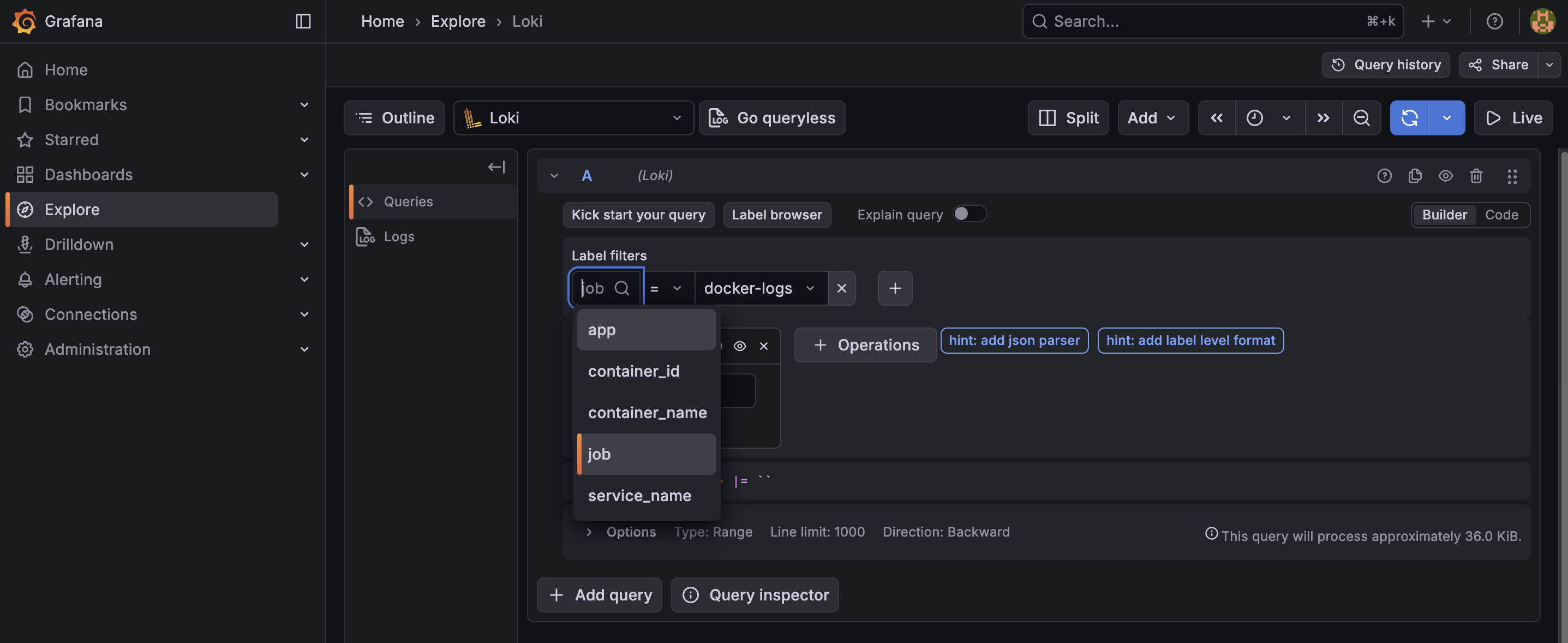This screenshot has width=1568, height=643.
Task: Delete query A trash icon
Action: [x=1475, y=176]
